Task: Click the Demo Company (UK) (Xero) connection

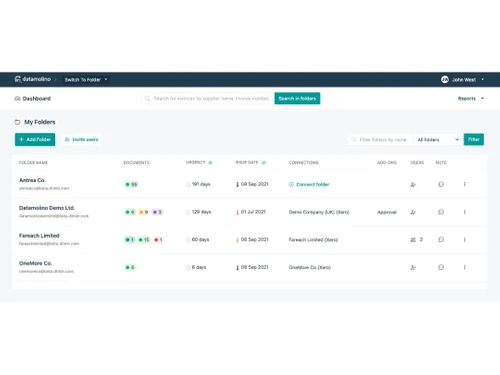Action: 319,212
